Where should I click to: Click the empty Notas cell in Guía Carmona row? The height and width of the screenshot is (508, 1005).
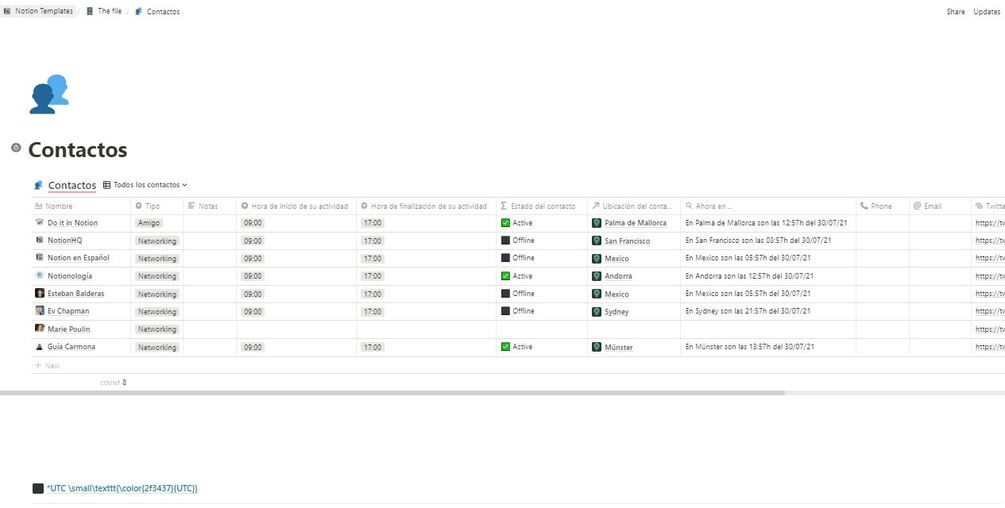[210, 347]
